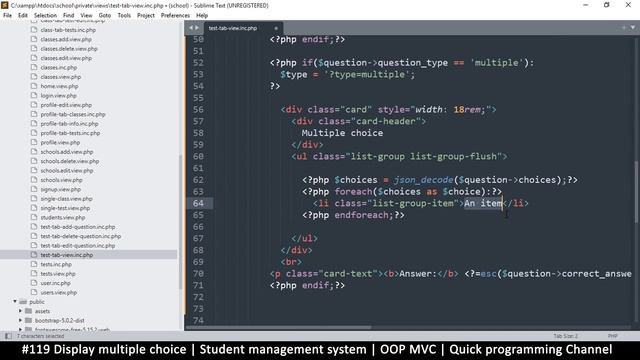
Task: Open single-test.view.php file
Action: coord(65,208)
